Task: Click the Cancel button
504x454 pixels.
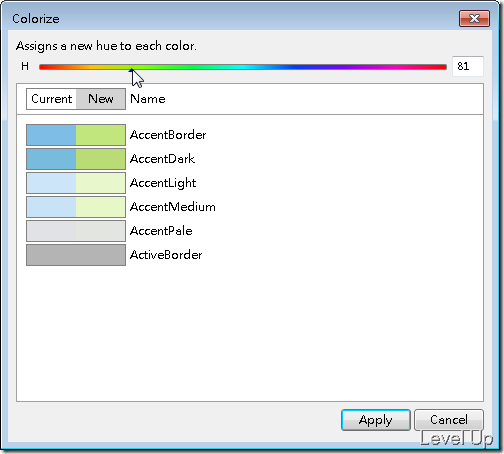Action: pyautogui.click(x=449, y=420)
